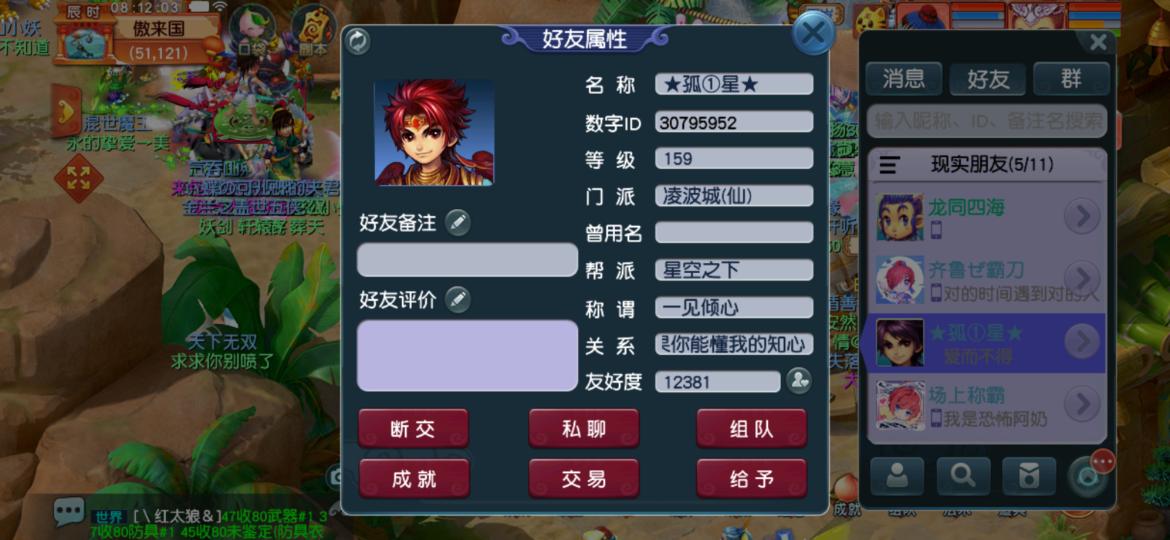Open the chat bubble icon at bottom left

point(69,511)
